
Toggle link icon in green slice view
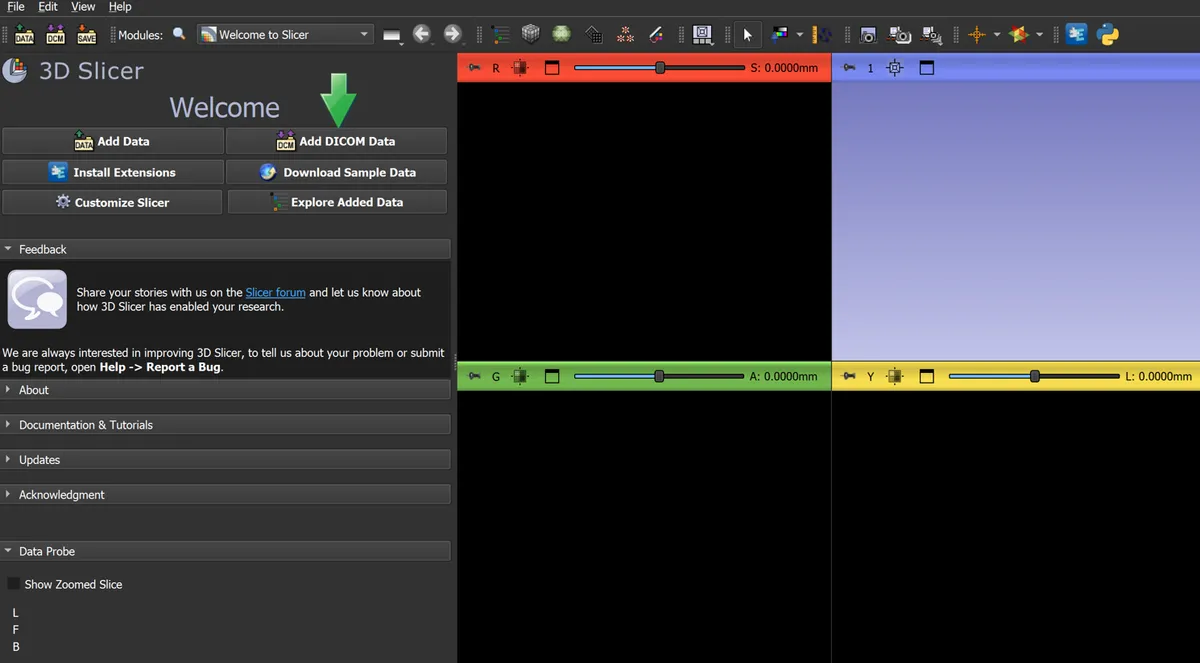click(519, 376)
